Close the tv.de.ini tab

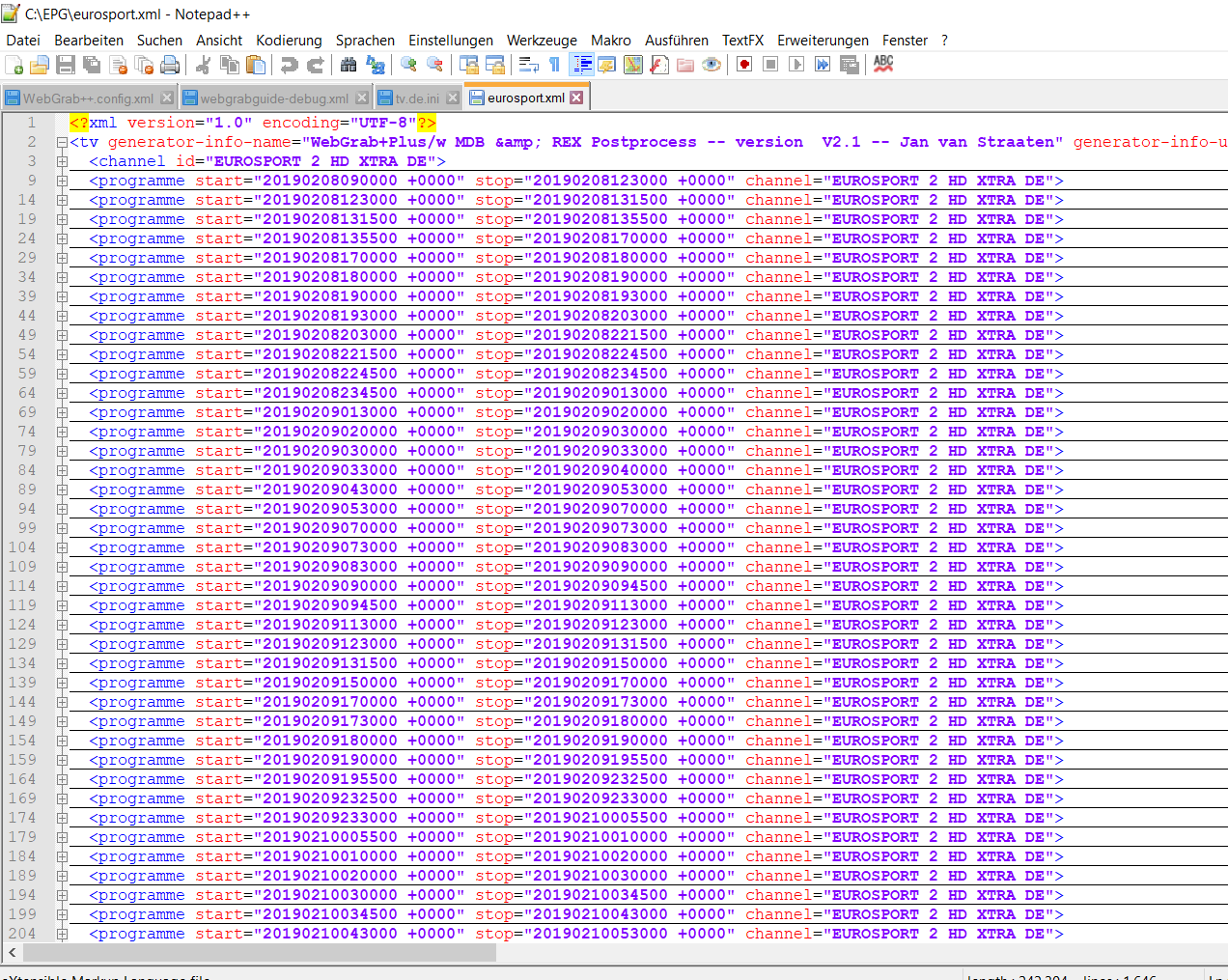[x=452, y=98]
